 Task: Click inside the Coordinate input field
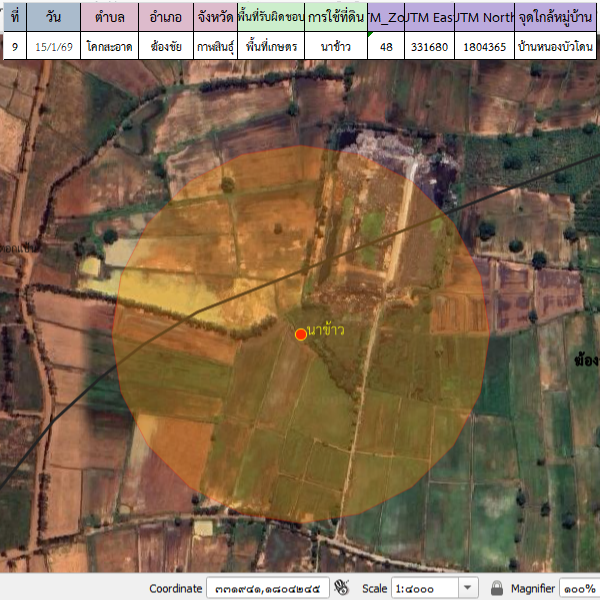point(267,588)
